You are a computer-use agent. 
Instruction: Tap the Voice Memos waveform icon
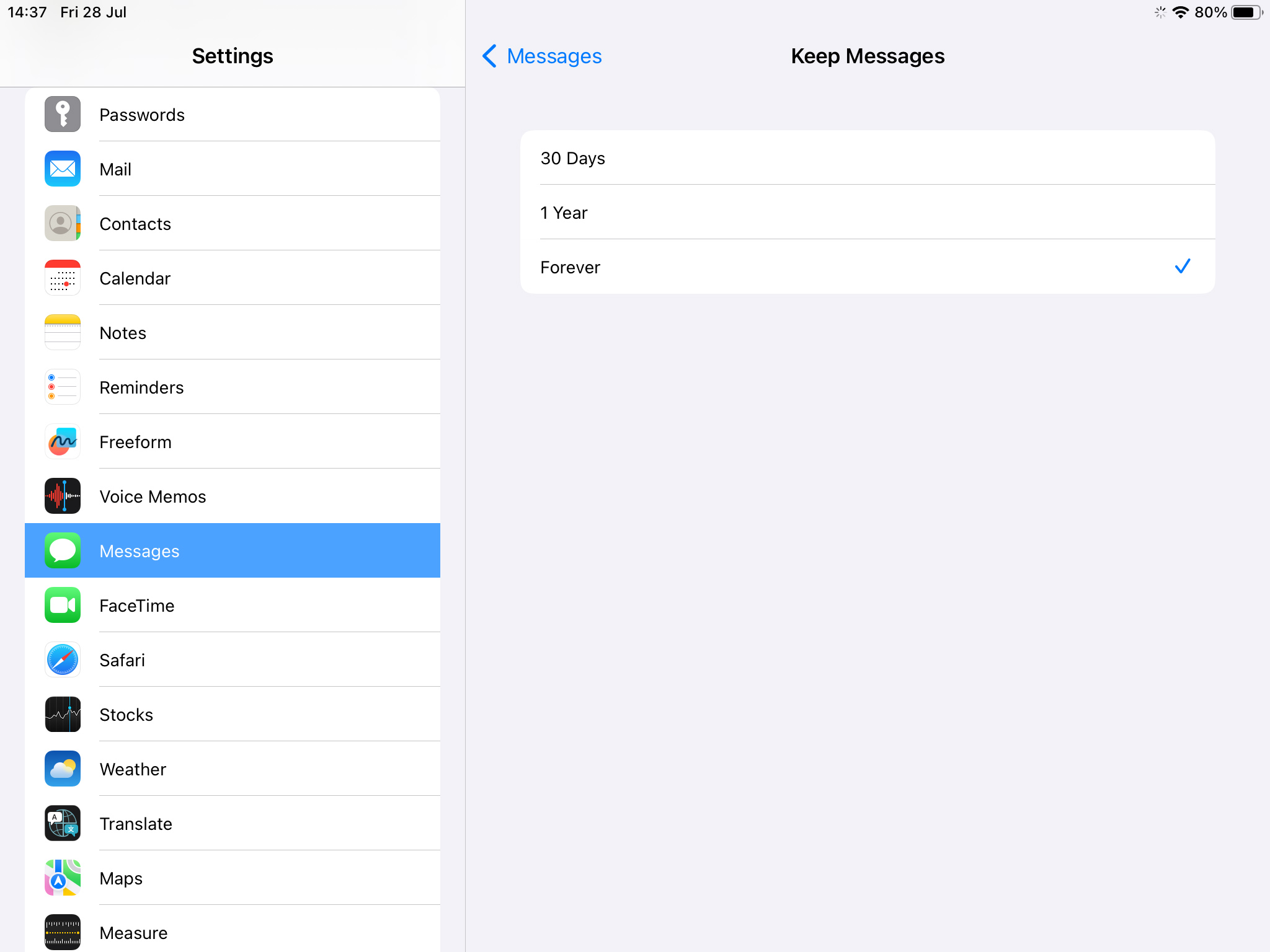(x=63, y=496)
